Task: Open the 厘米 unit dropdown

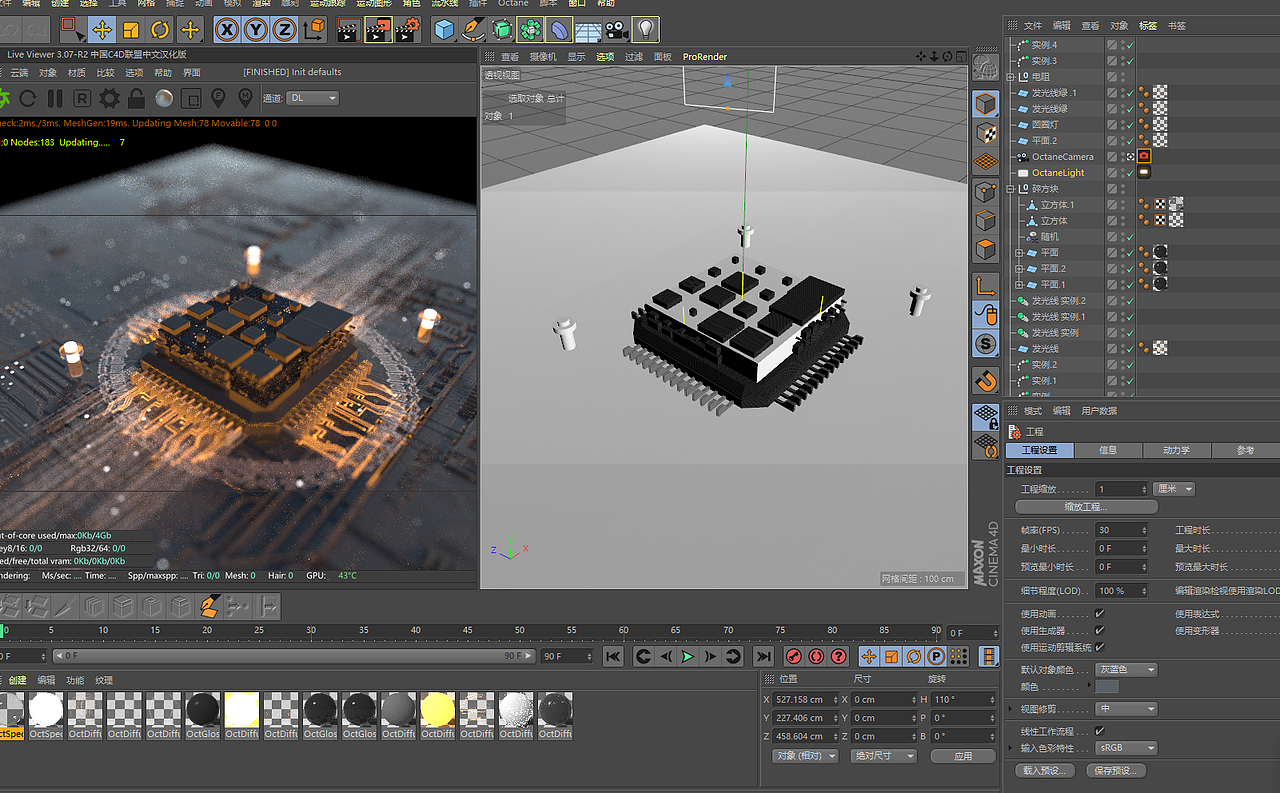Action: point(1174,489)
